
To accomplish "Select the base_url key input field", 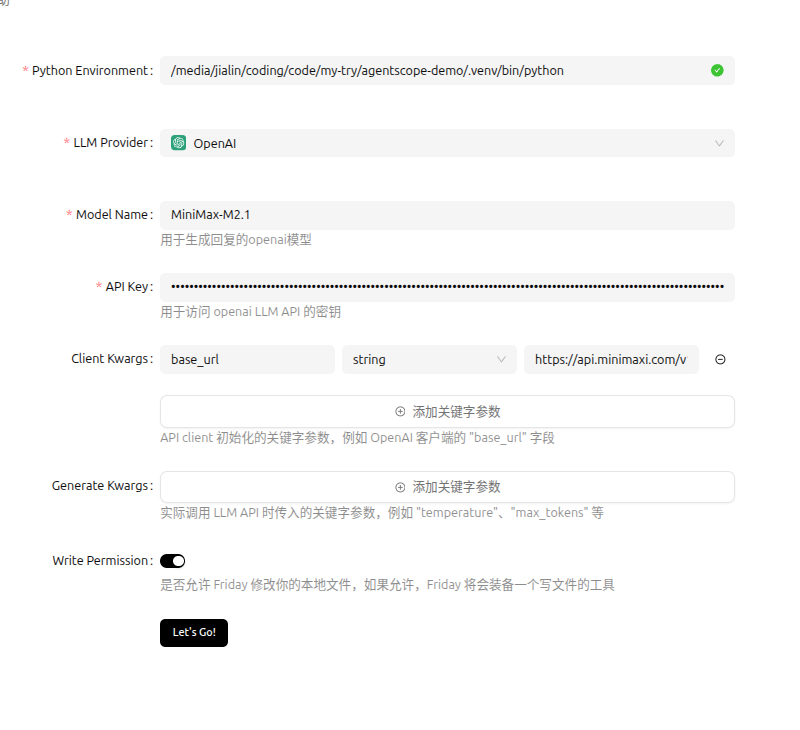I will (247, 360).
